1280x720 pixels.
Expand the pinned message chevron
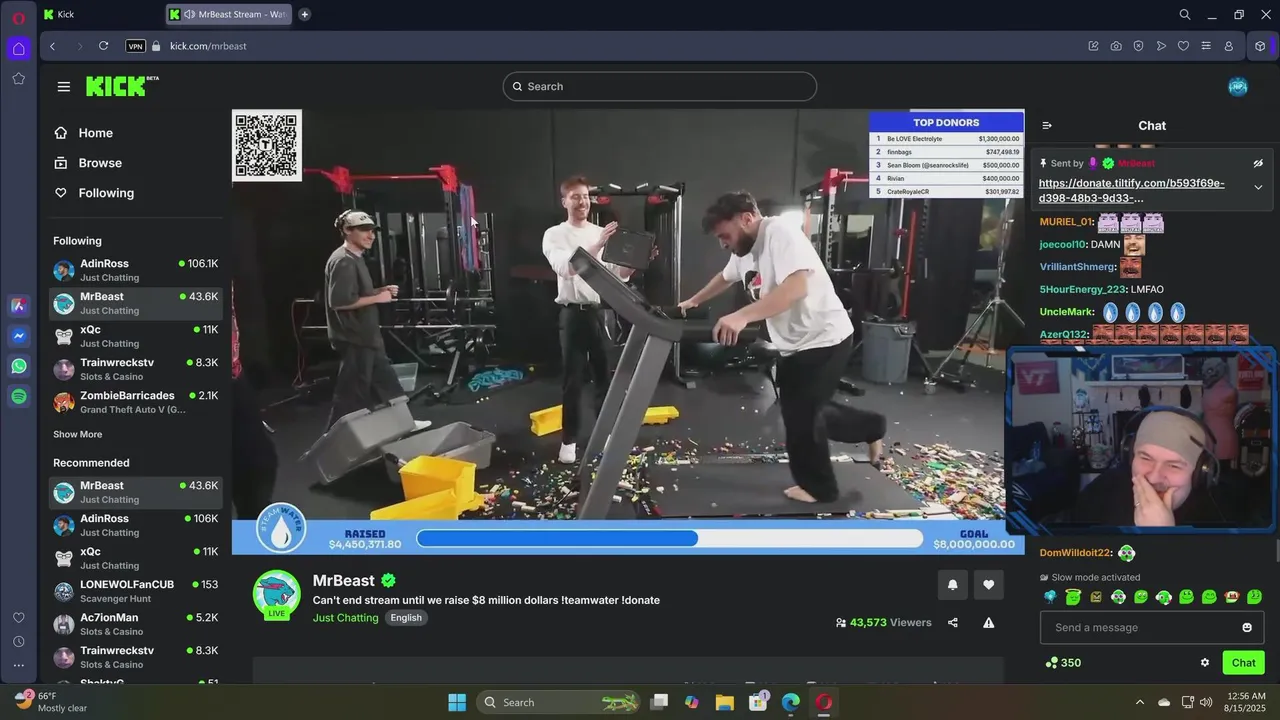1258,187
